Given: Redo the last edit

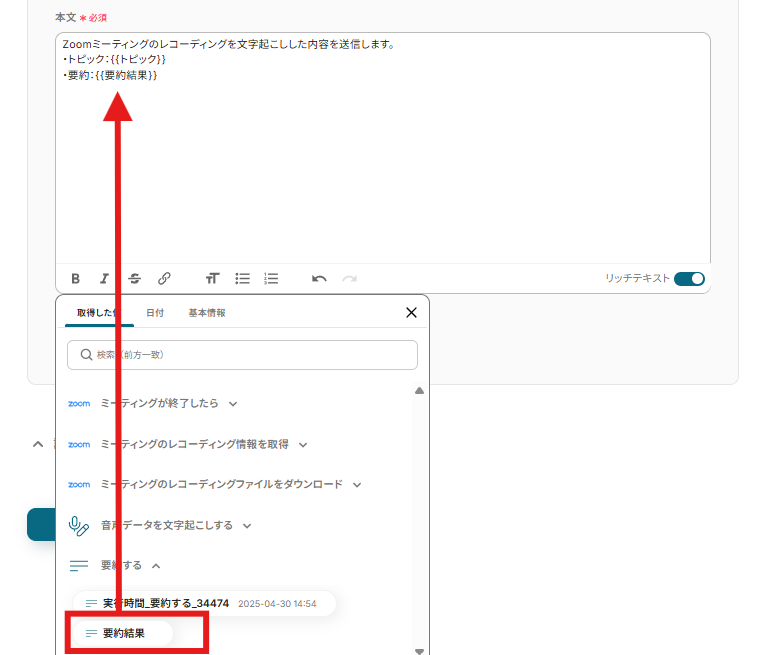Looking at the screenshot, I should [x=349, y=279].
